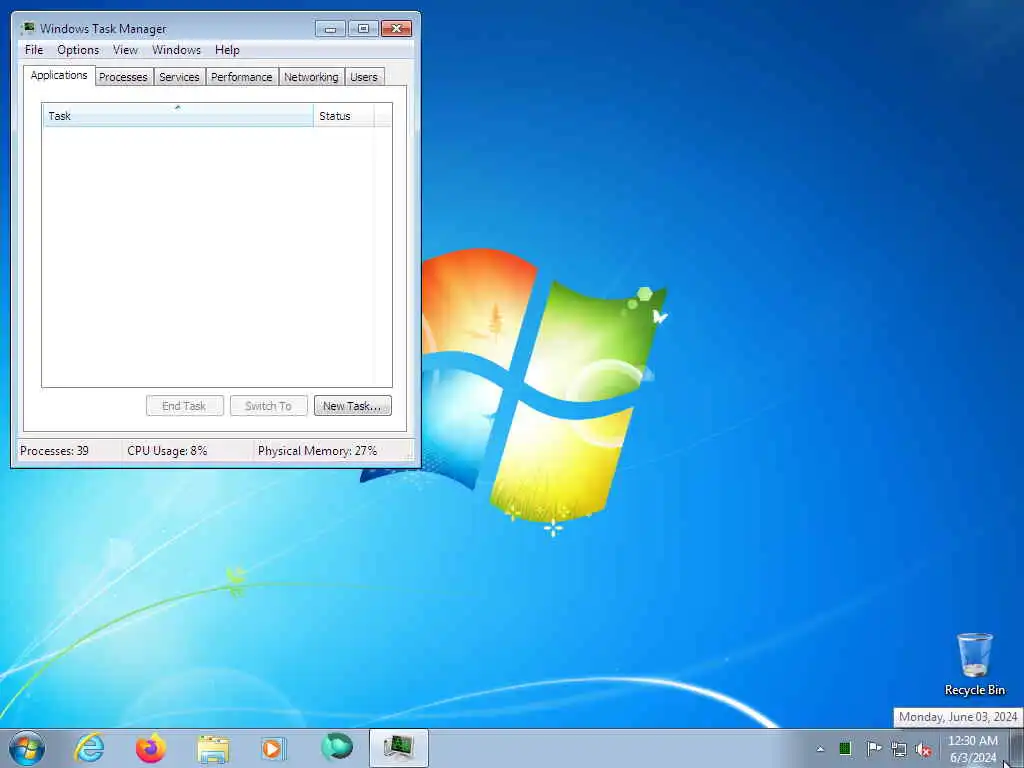Click the muted volume speaker icon

click(x=923, y=749)
